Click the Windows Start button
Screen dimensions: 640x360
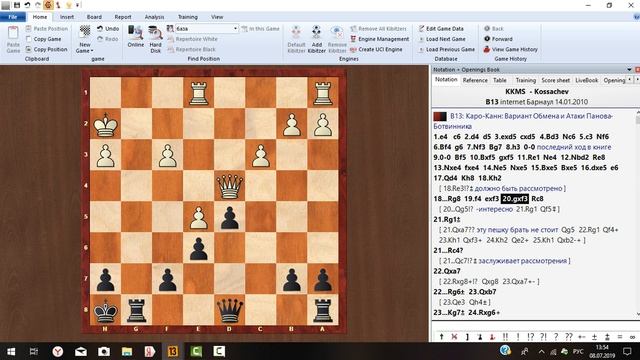[11, 351]
